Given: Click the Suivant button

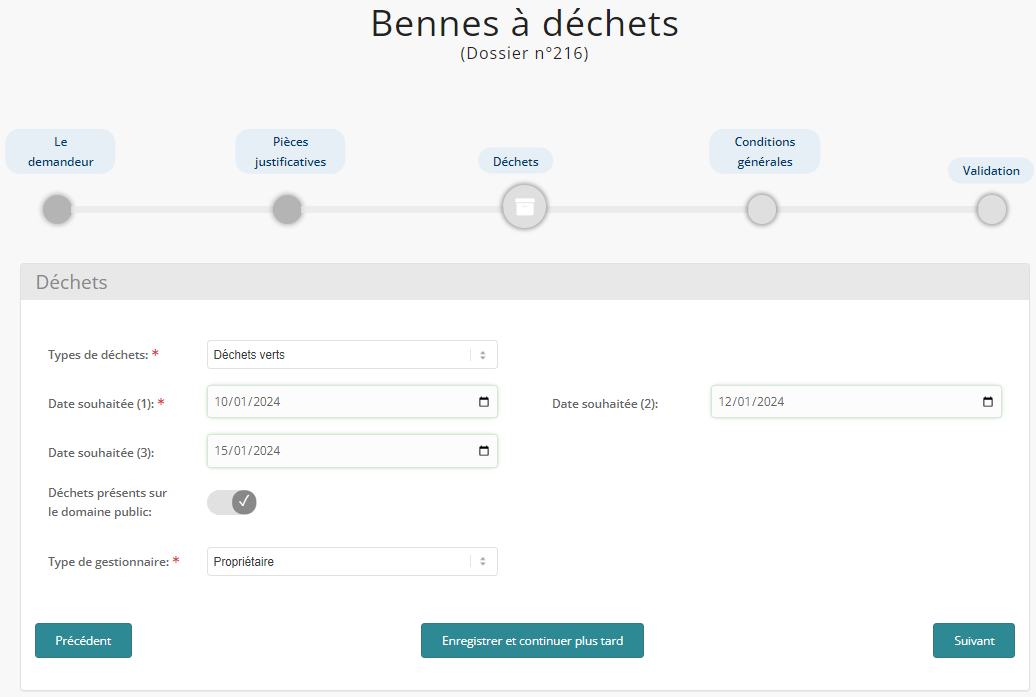Looking at the screenshot, I should click(x=973, y=641).
